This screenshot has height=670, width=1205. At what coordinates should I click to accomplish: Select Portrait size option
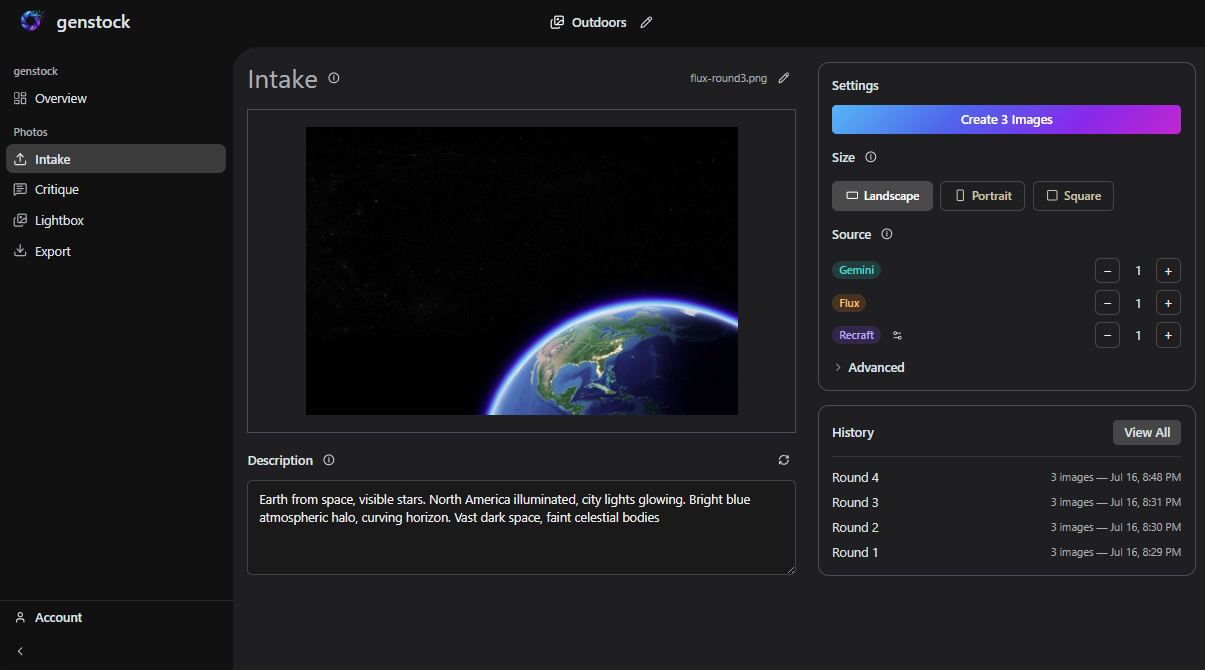(983, 196)
